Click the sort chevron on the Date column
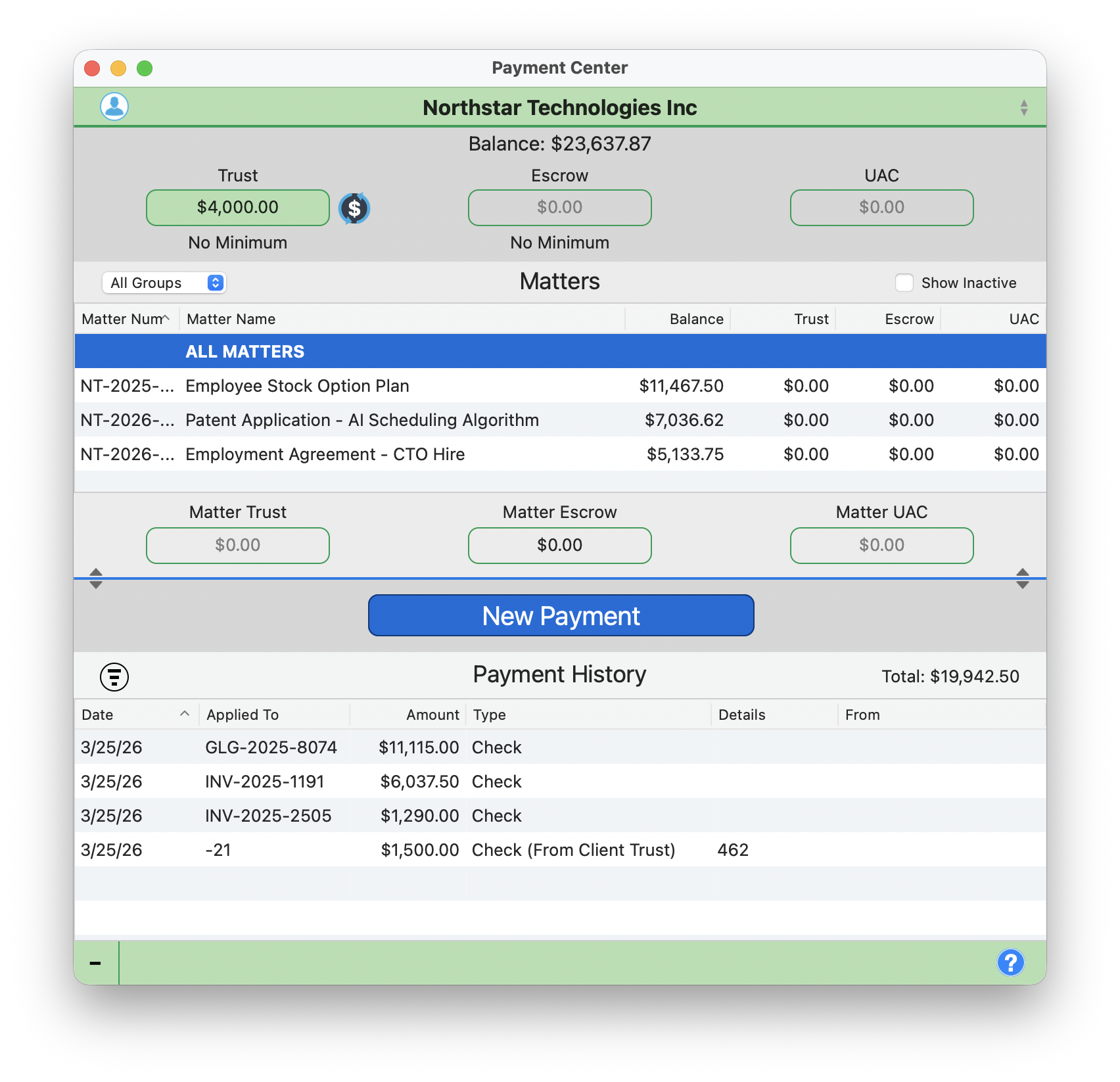The image size is (1120, 1082). pos(185,714)
